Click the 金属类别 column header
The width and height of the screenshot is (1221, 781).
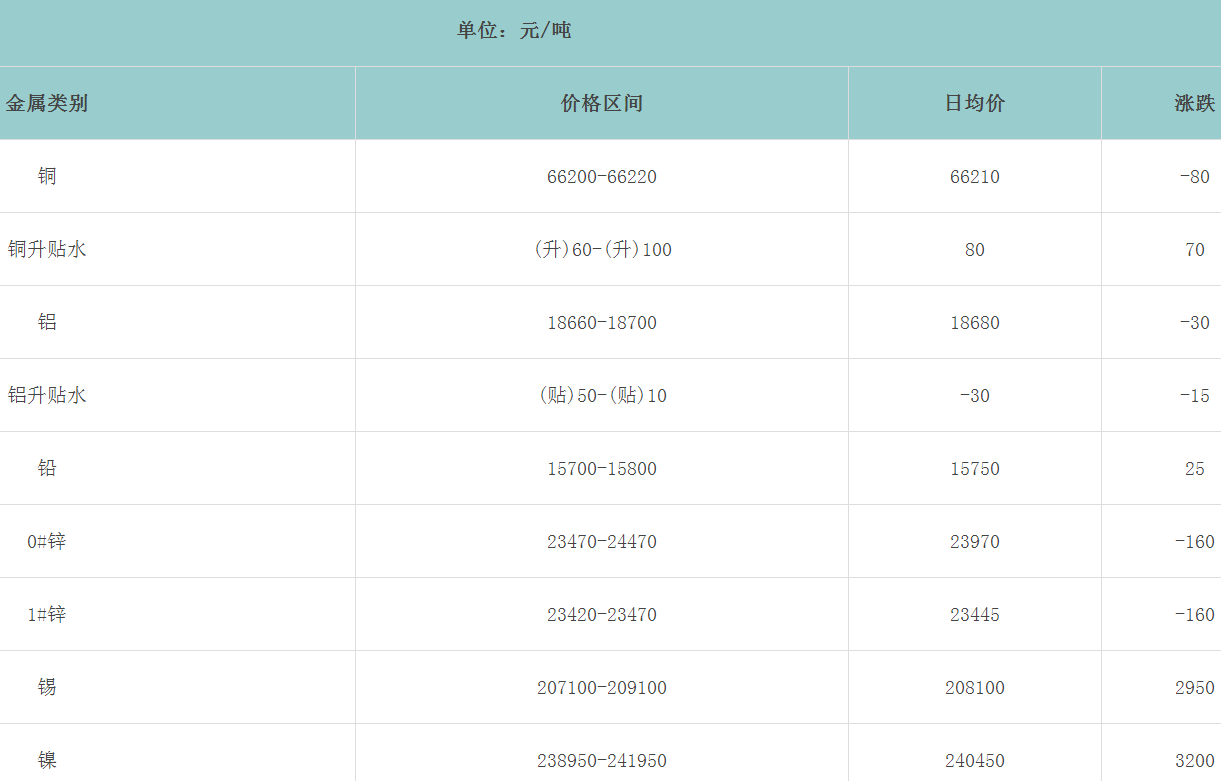(x=47, y=103)
